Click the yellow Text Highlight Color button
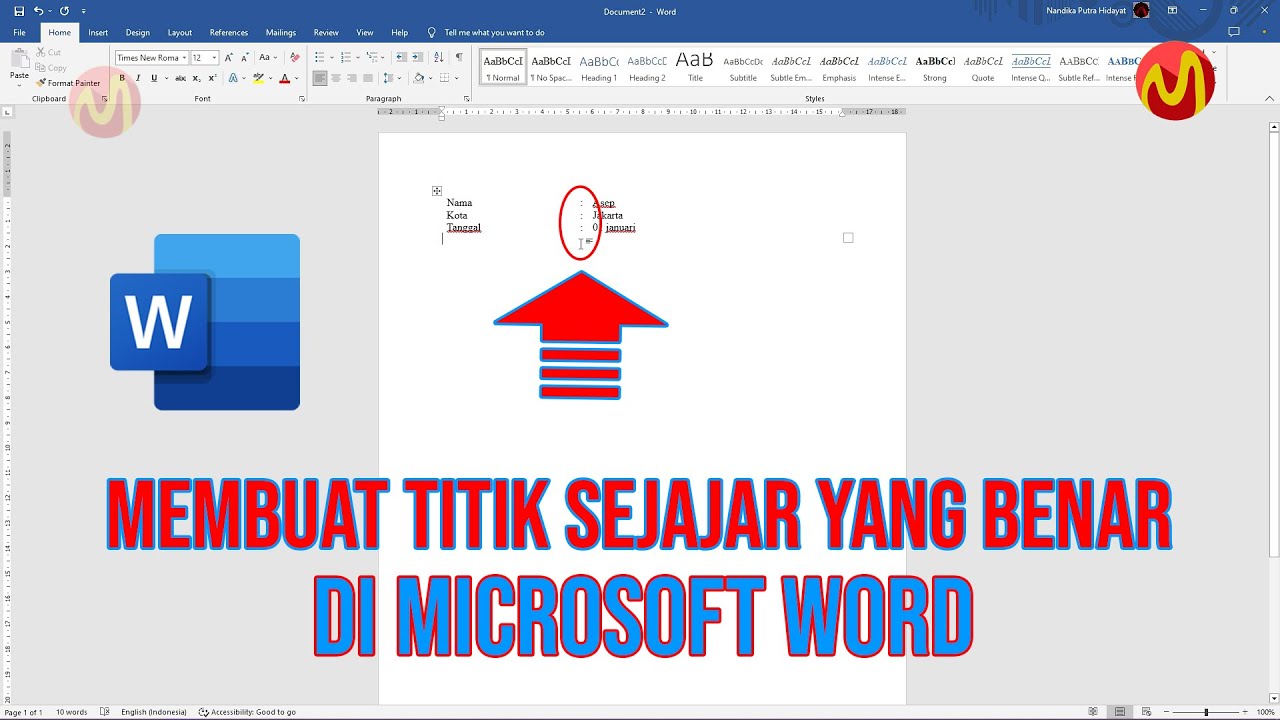 [x=258, y=78]
